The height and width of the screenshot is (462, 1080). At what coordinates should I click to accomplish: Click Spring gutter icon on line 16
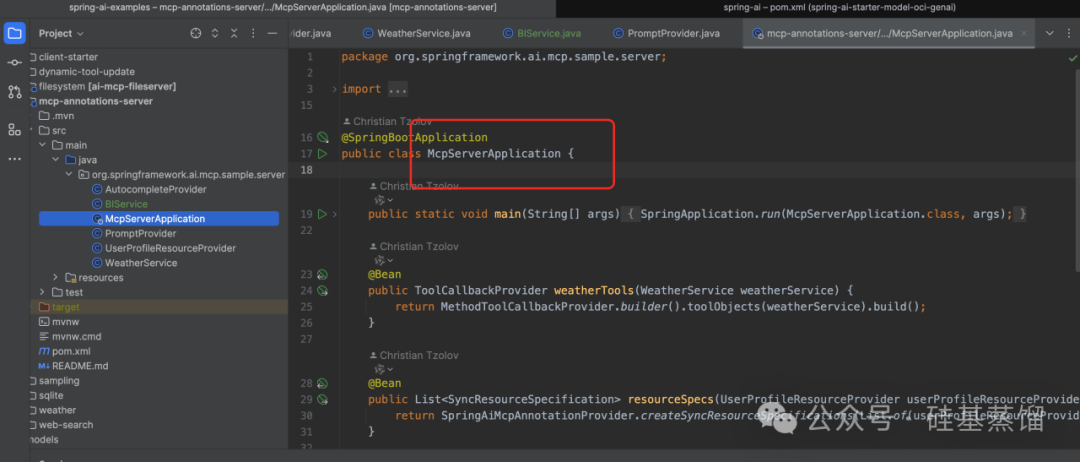tap(323, 138)
